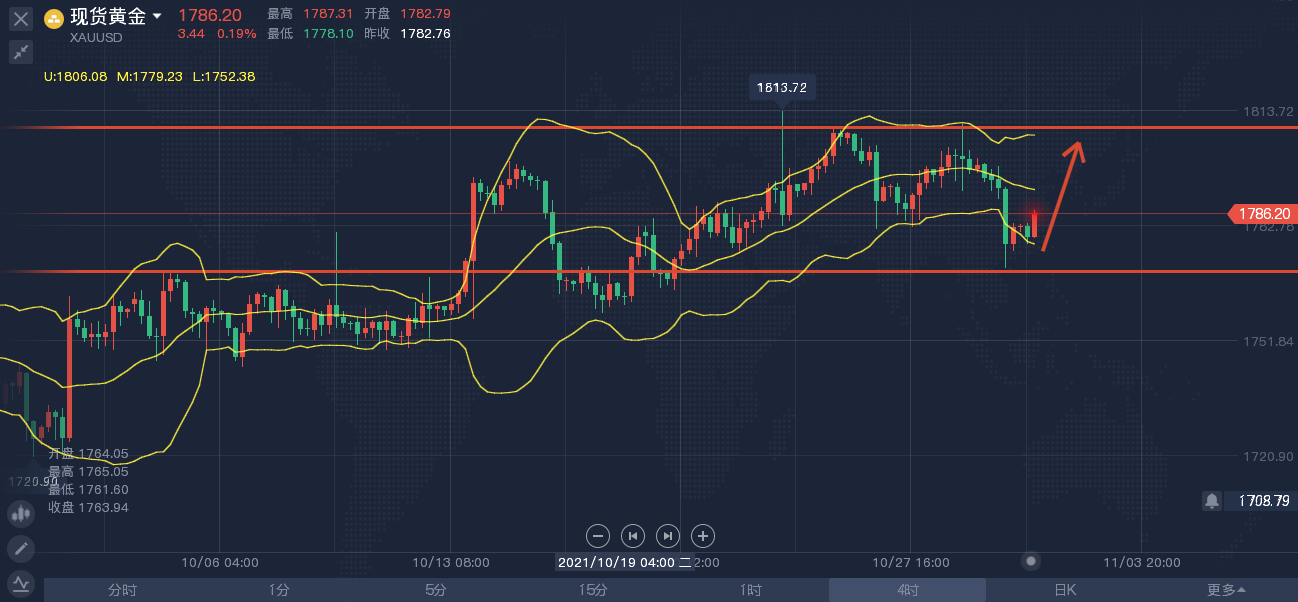Select the 4时 timeframe tab

click(x=907, y=590)
